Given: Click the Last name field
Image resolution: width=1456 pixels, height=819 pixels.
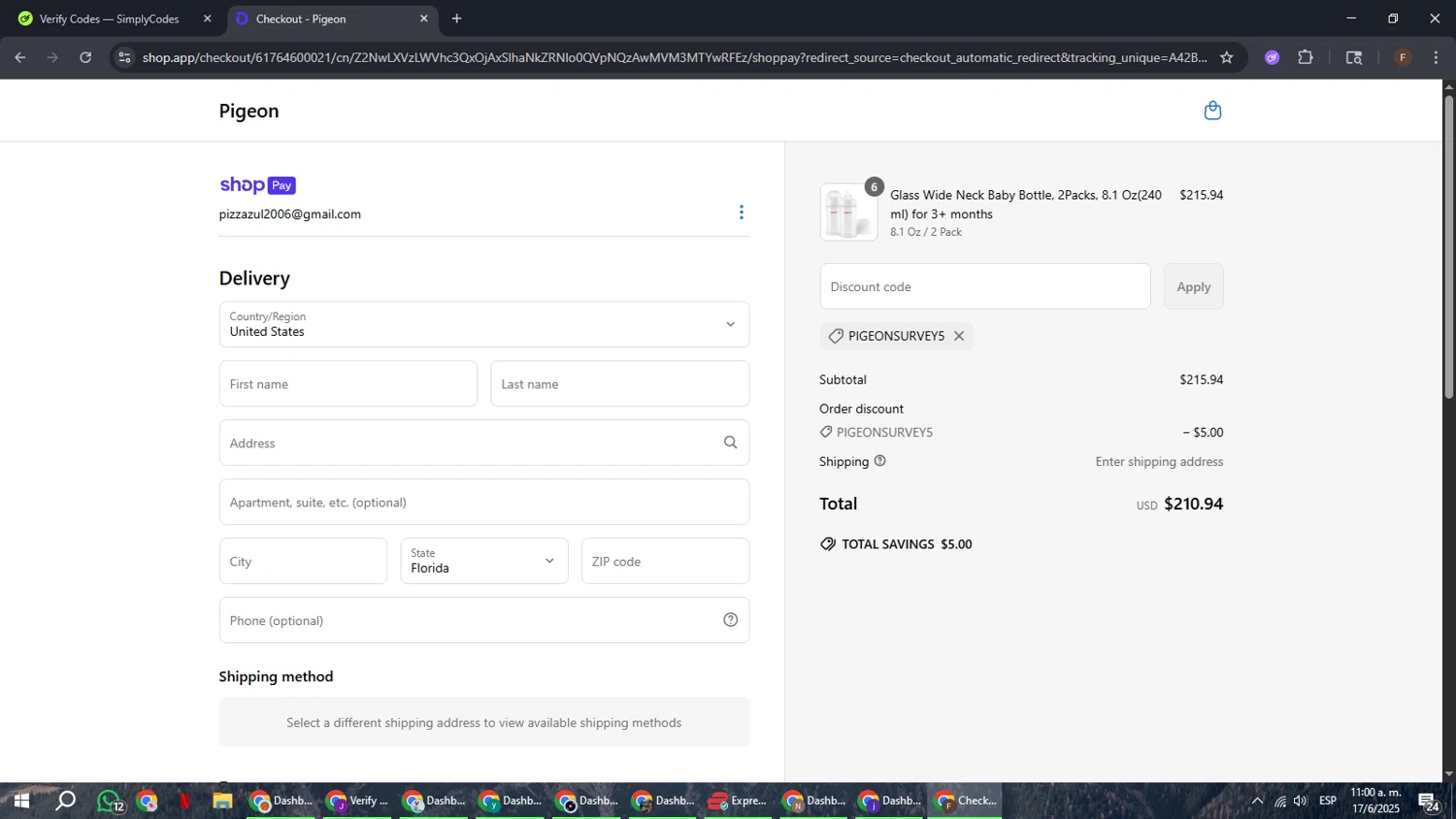Looking at the screenshot, I should (x=620, y=384).
